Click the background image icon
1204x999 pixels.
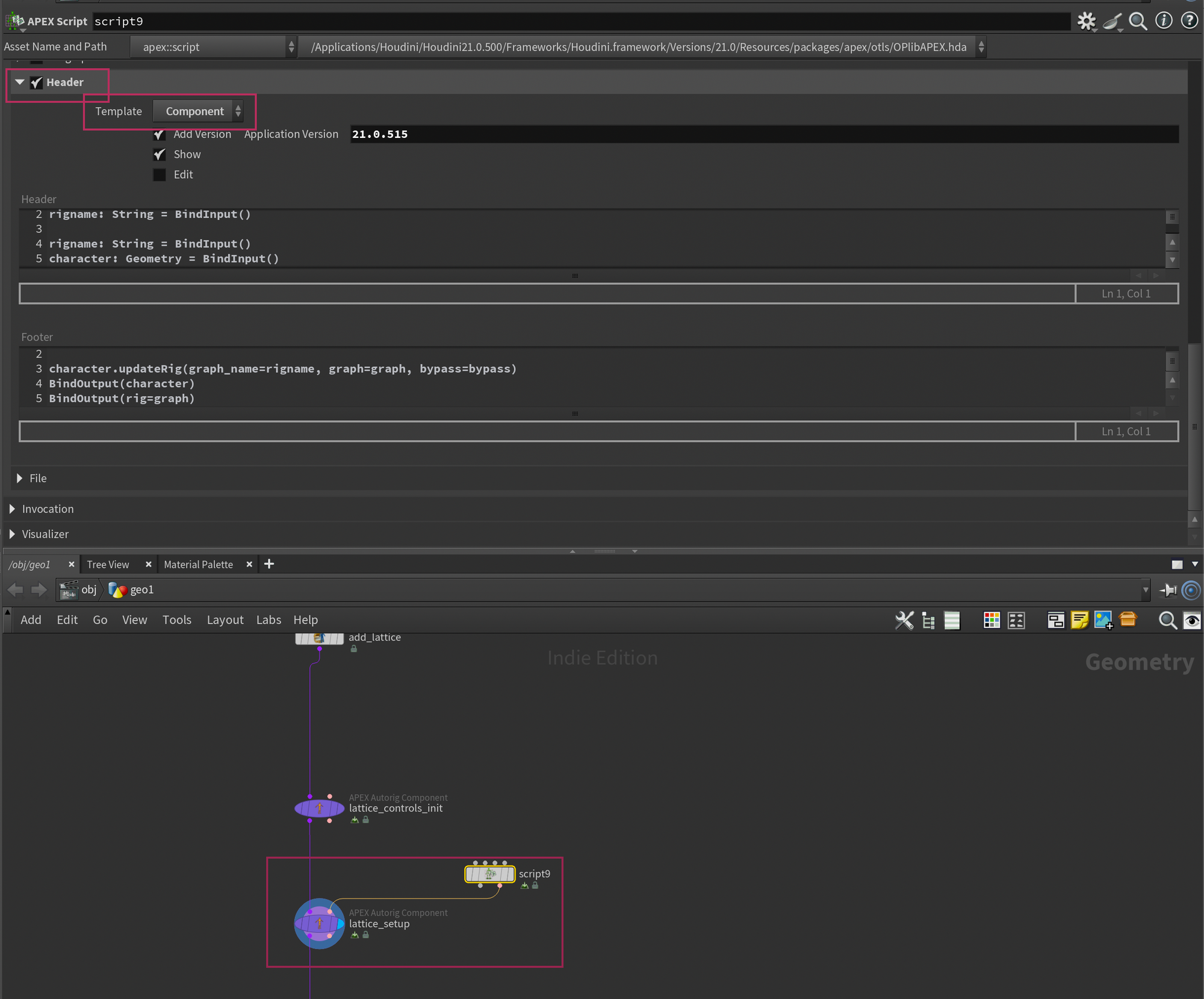click(x=1103, y=620)
